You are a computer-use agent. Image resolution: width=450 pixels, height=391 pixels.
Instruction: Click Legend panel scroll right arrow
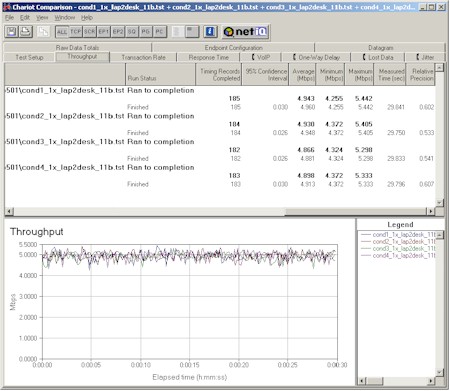click(x=431, y=381)
